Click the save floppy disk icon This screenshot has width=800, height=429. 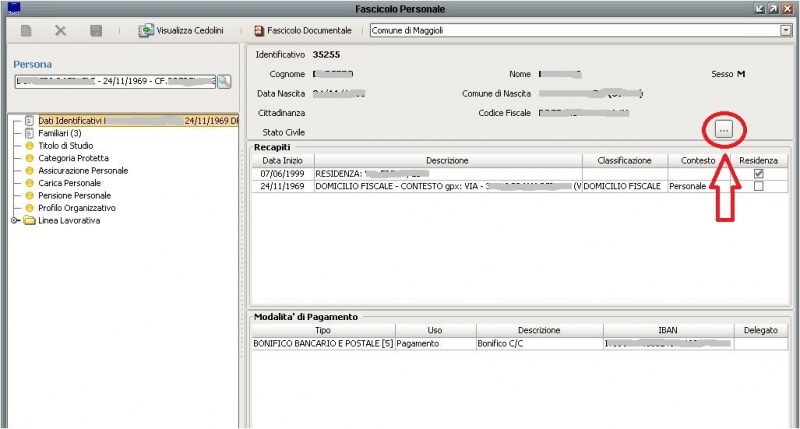94,31
